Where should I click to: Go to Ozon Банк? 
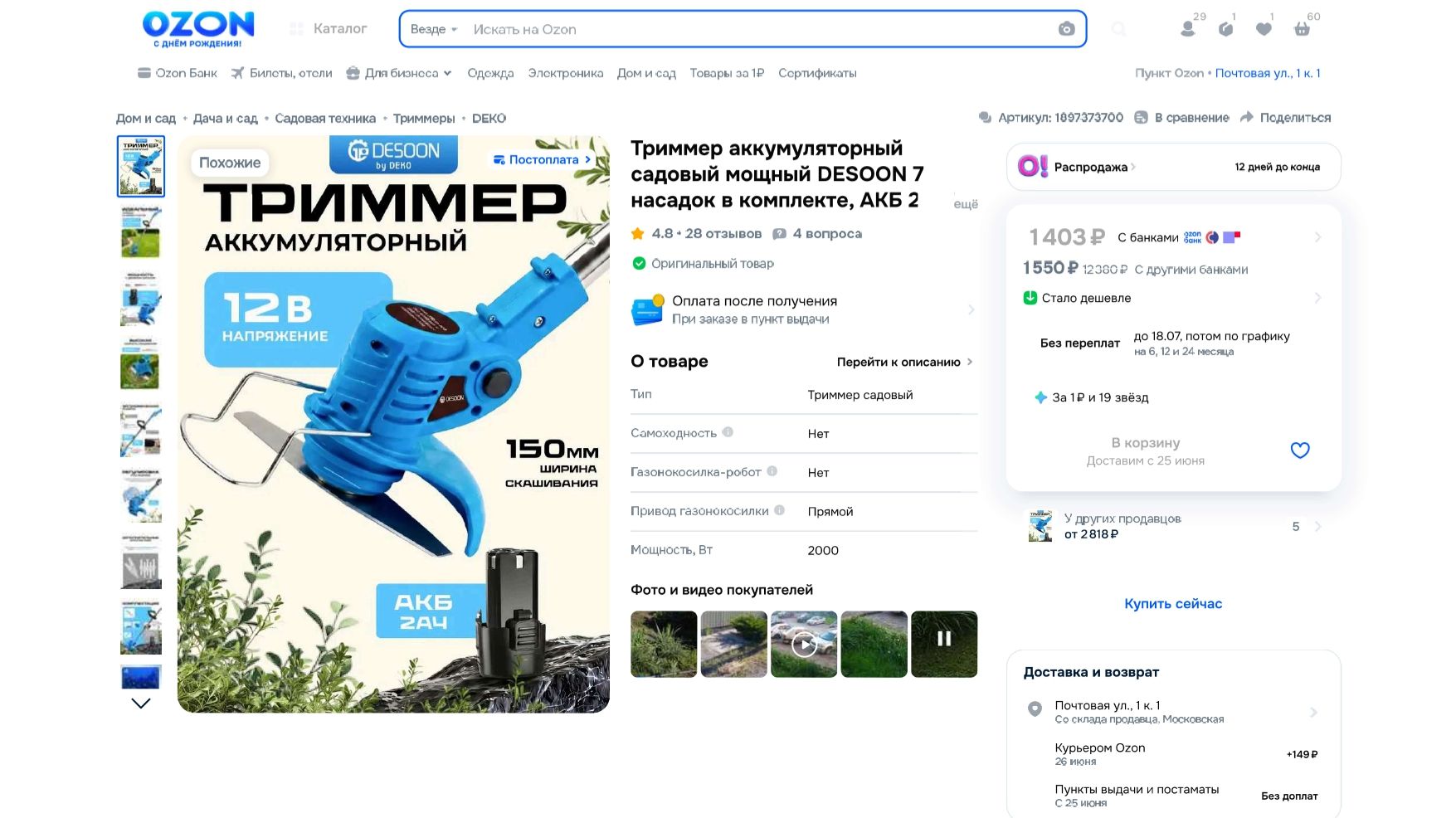[178, 73]
